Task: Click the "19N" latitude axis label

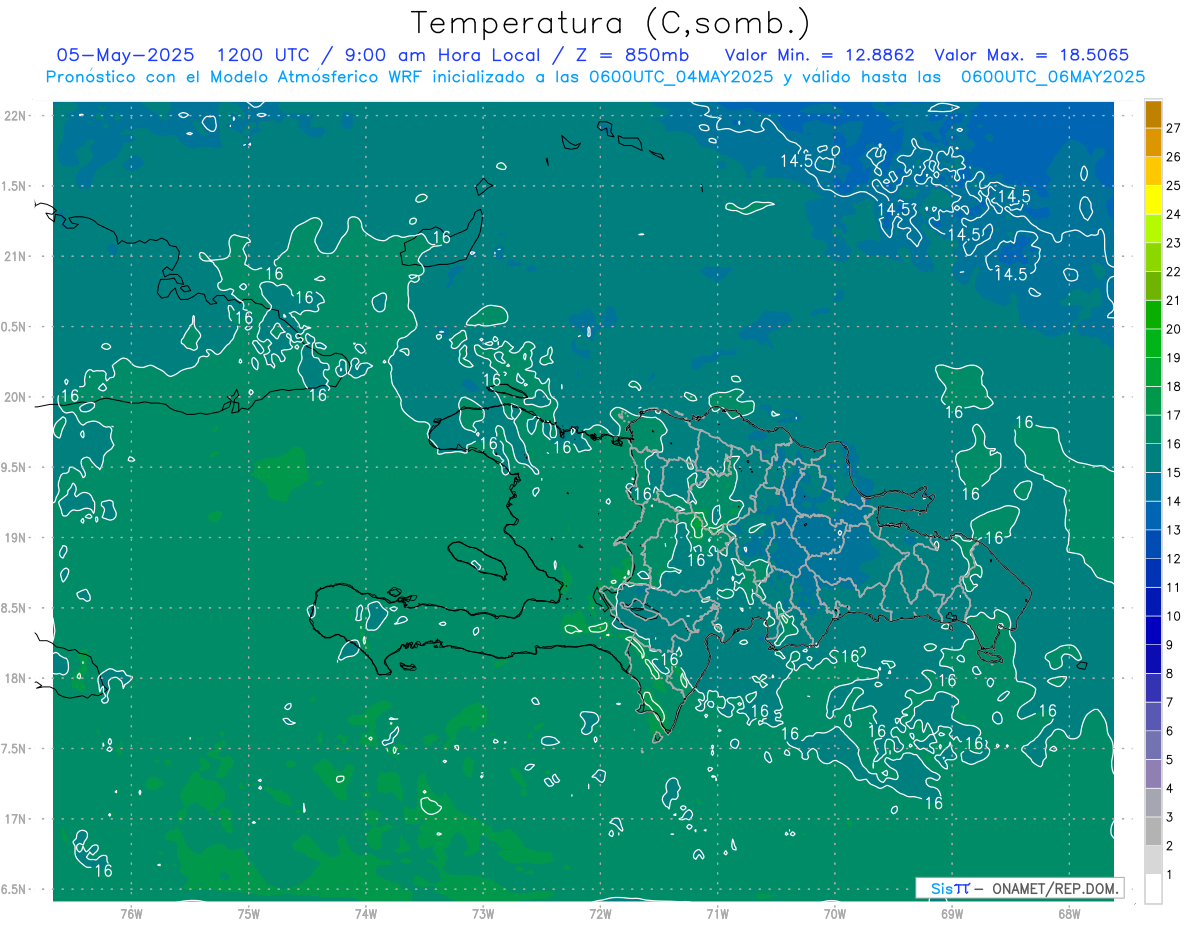Action: [x=14, y=538]
